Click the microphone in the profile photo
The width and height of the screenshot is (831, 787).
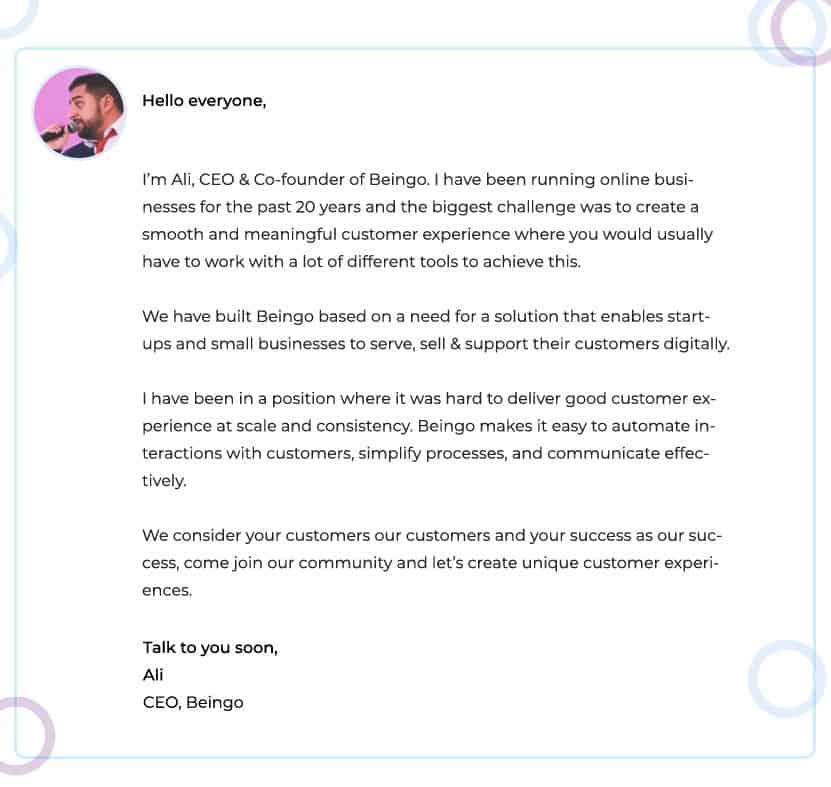click(x=58, y=132)
